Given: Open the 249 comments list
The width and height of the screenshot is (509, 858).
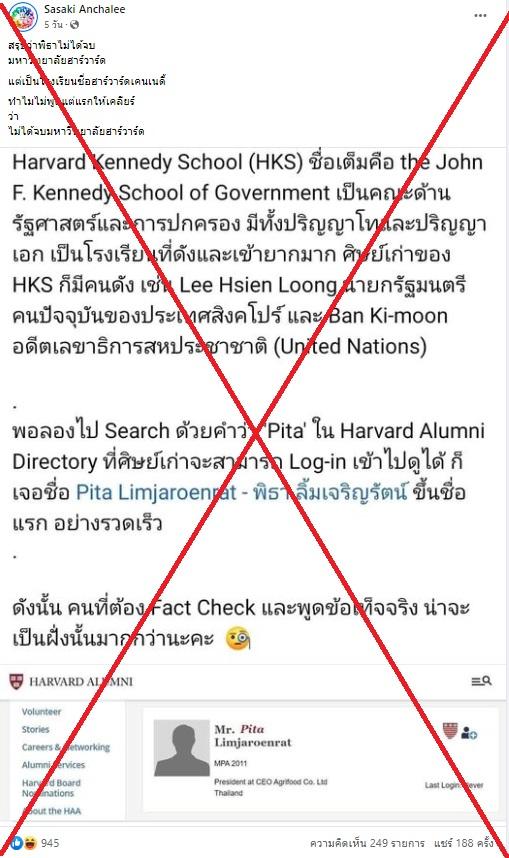Looking at the screenshot, I should (x=367, y=843).
